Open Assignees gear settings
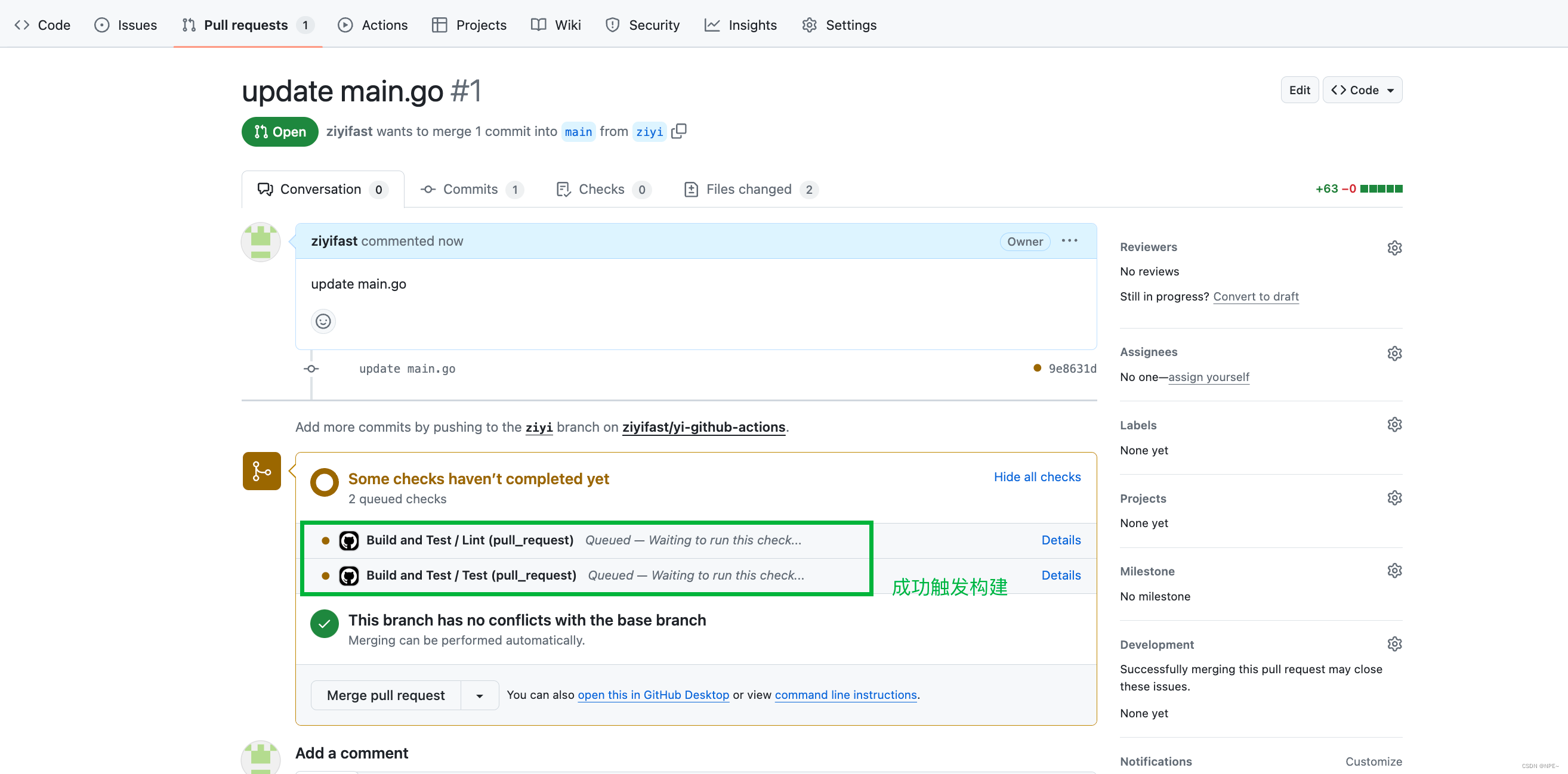 click(x=1394, y=353)
